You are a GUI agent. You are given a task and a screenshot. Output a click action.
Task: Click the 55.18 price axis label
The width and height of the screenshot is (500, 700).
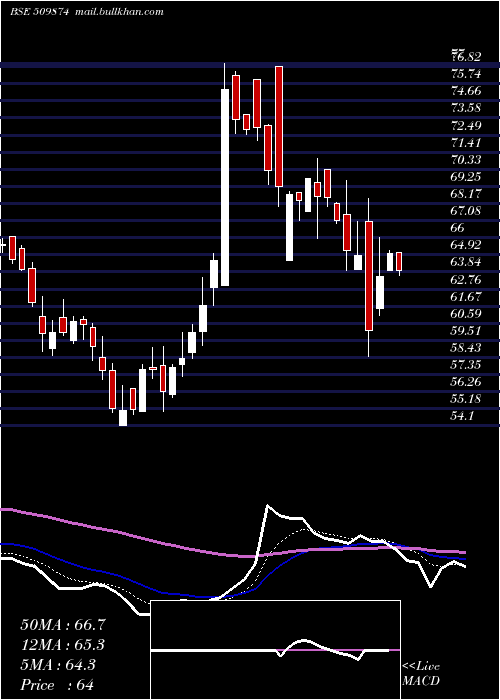(x=467, y=399)
